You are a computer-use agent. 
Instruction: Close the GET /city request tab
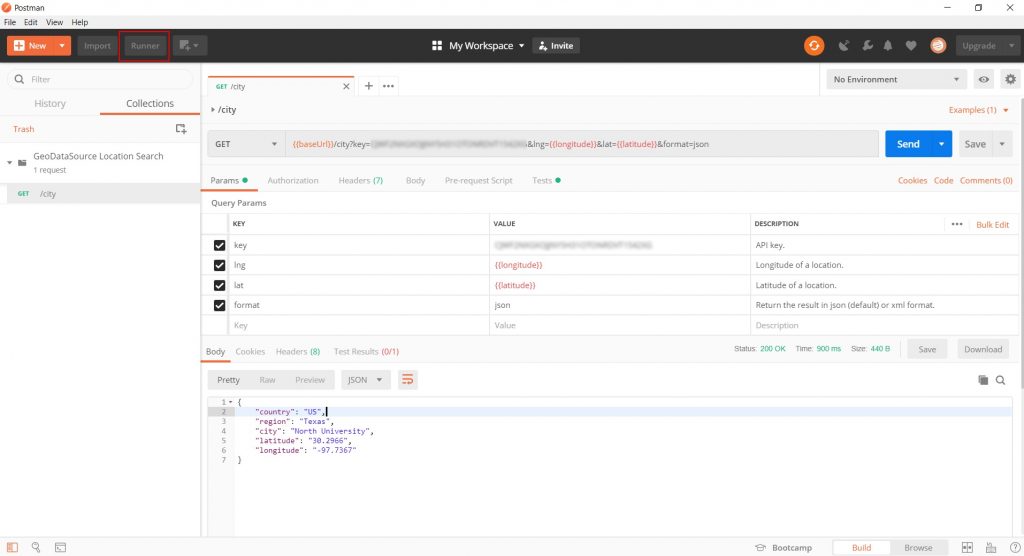pyautogui.click(x=346, y=86)
